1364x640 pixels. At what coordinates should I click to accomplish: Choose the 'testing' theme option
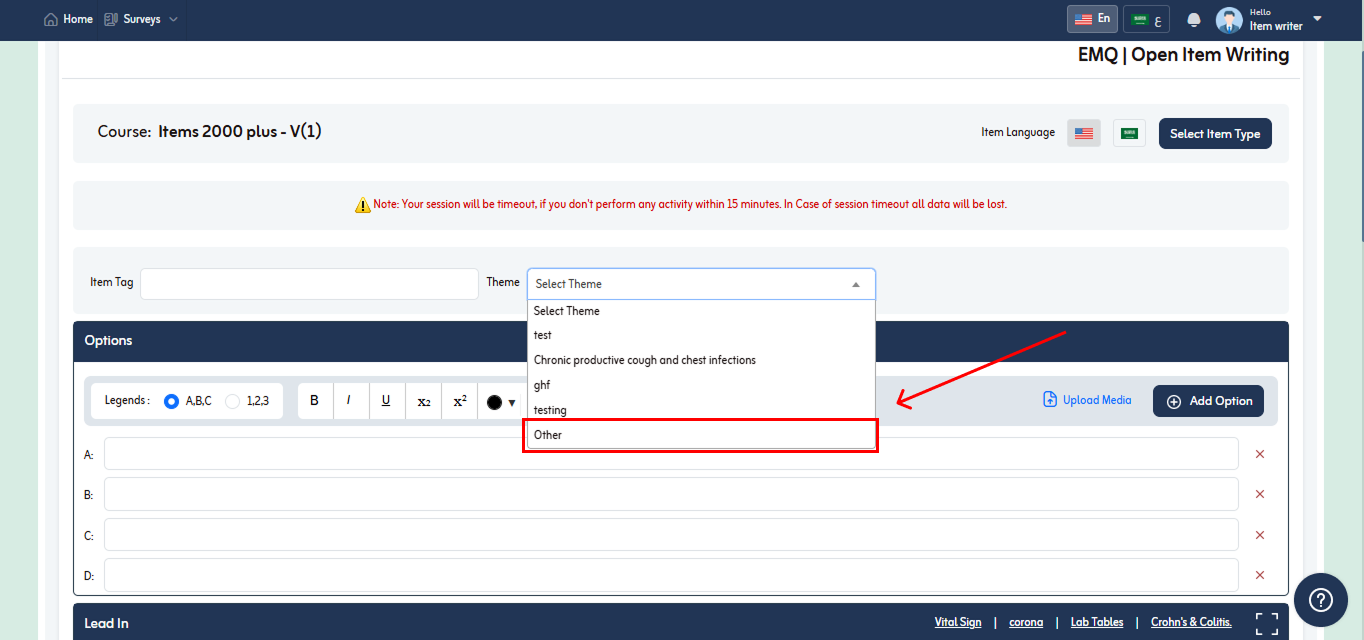pyautogui.click(x=701, y=410)
